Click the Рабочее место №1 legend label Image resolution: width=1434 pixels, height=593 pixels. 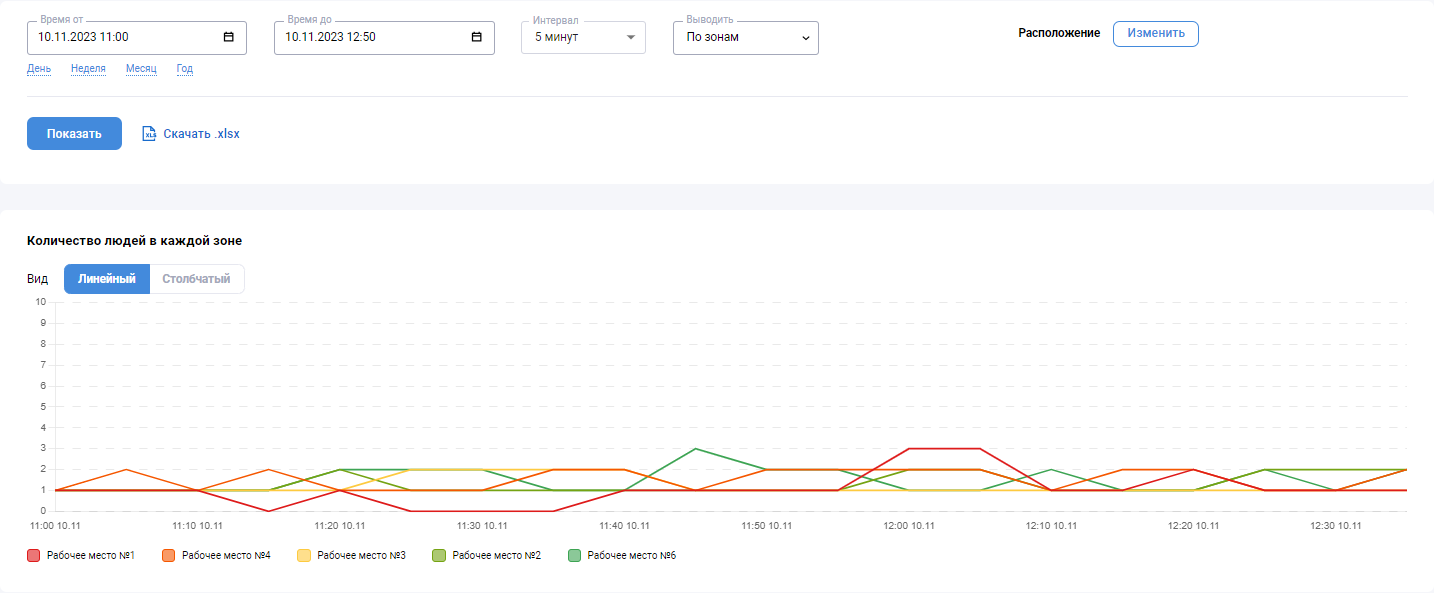(x=91, y=555)
